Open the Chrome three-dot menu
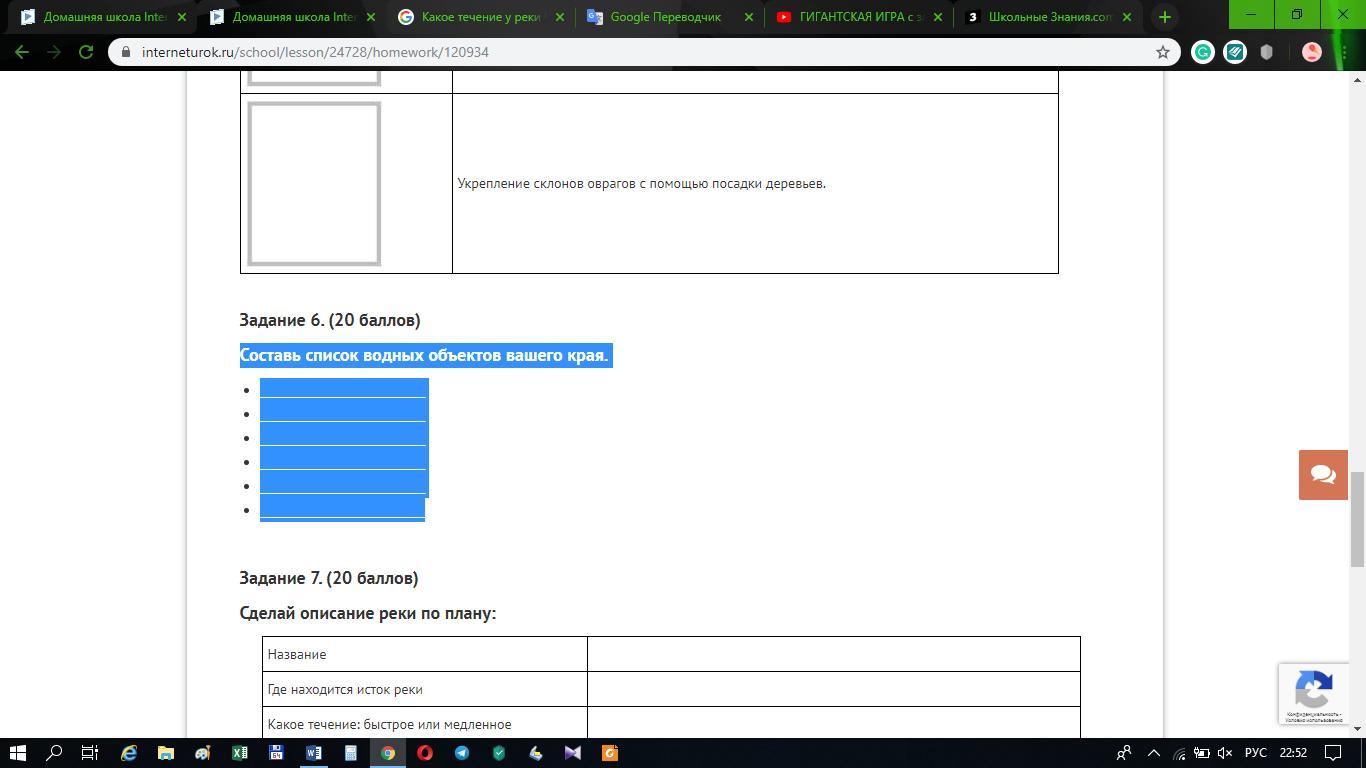Image resolution: width=1366 pixels, height=768 pixels. click(1343, 52)
